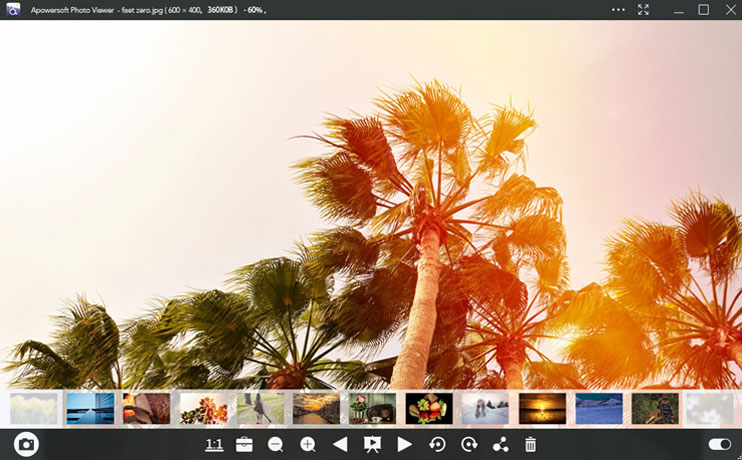Click the screenshot camera icon
The height and width of the screenshot is (460, 742).
[26, 444]
